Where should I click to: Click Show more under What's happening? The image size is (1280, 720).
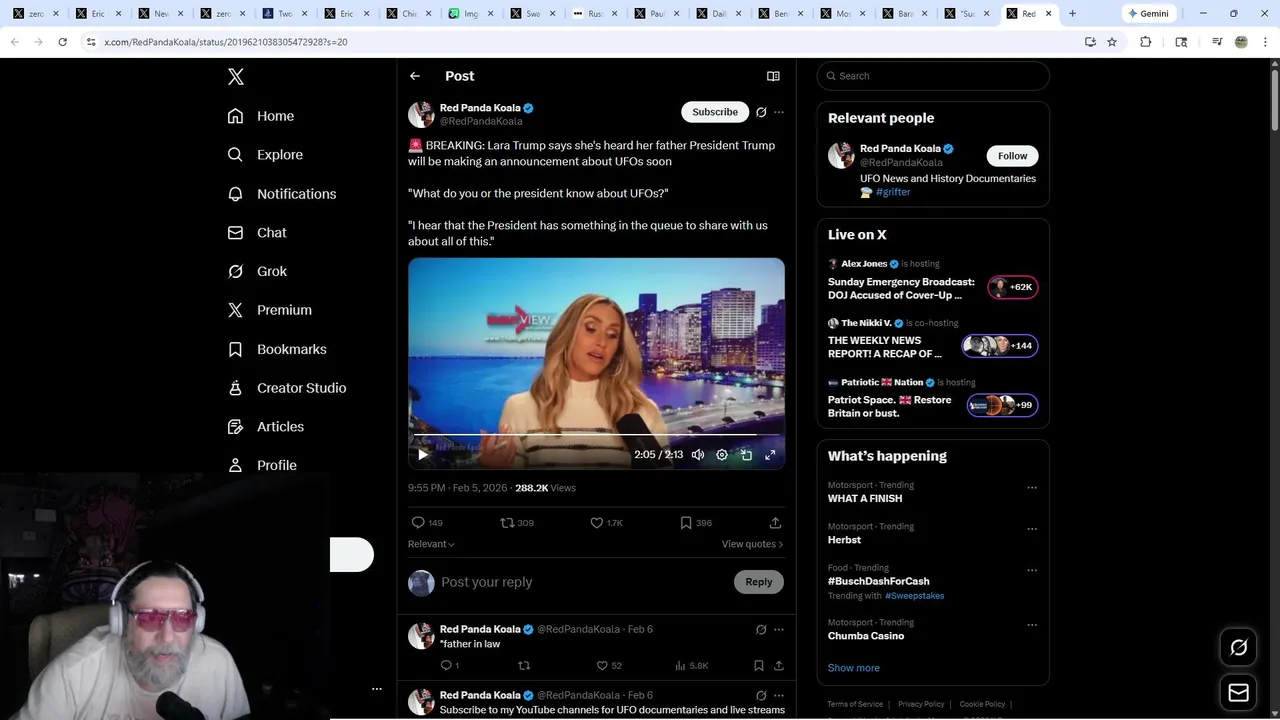pos(853,668)
